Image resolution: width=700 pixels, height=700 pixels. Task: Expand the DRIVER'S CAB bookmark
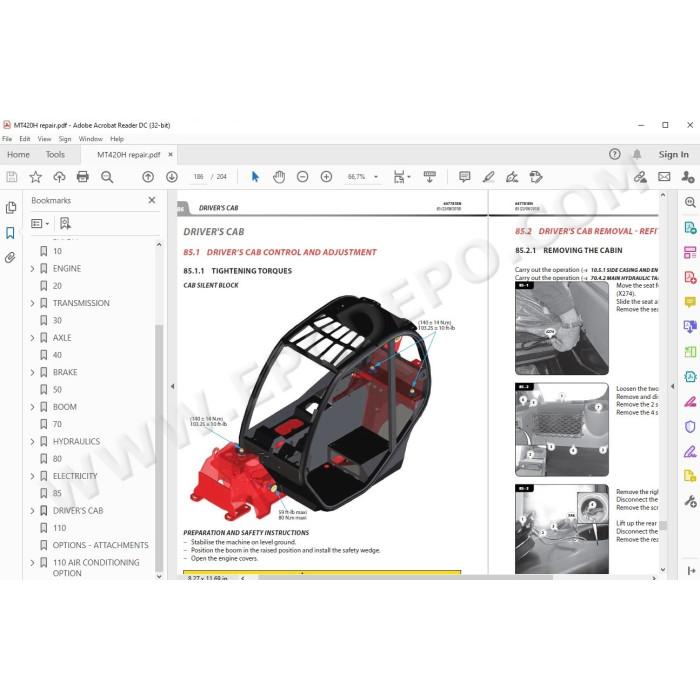pyautogui.click(x=32, y=511)
